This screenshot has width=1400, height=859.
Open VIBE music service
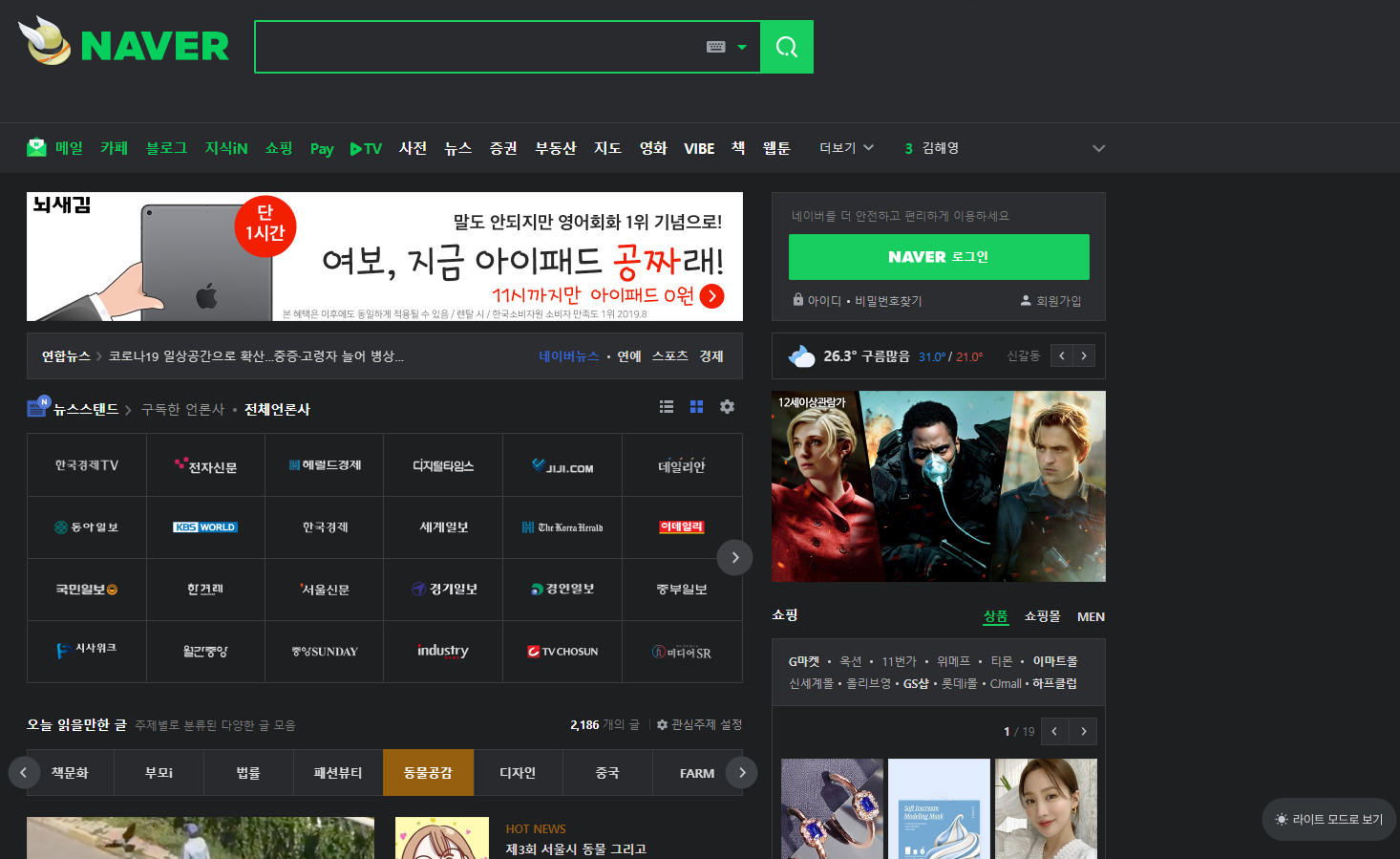tap(699, 148)
